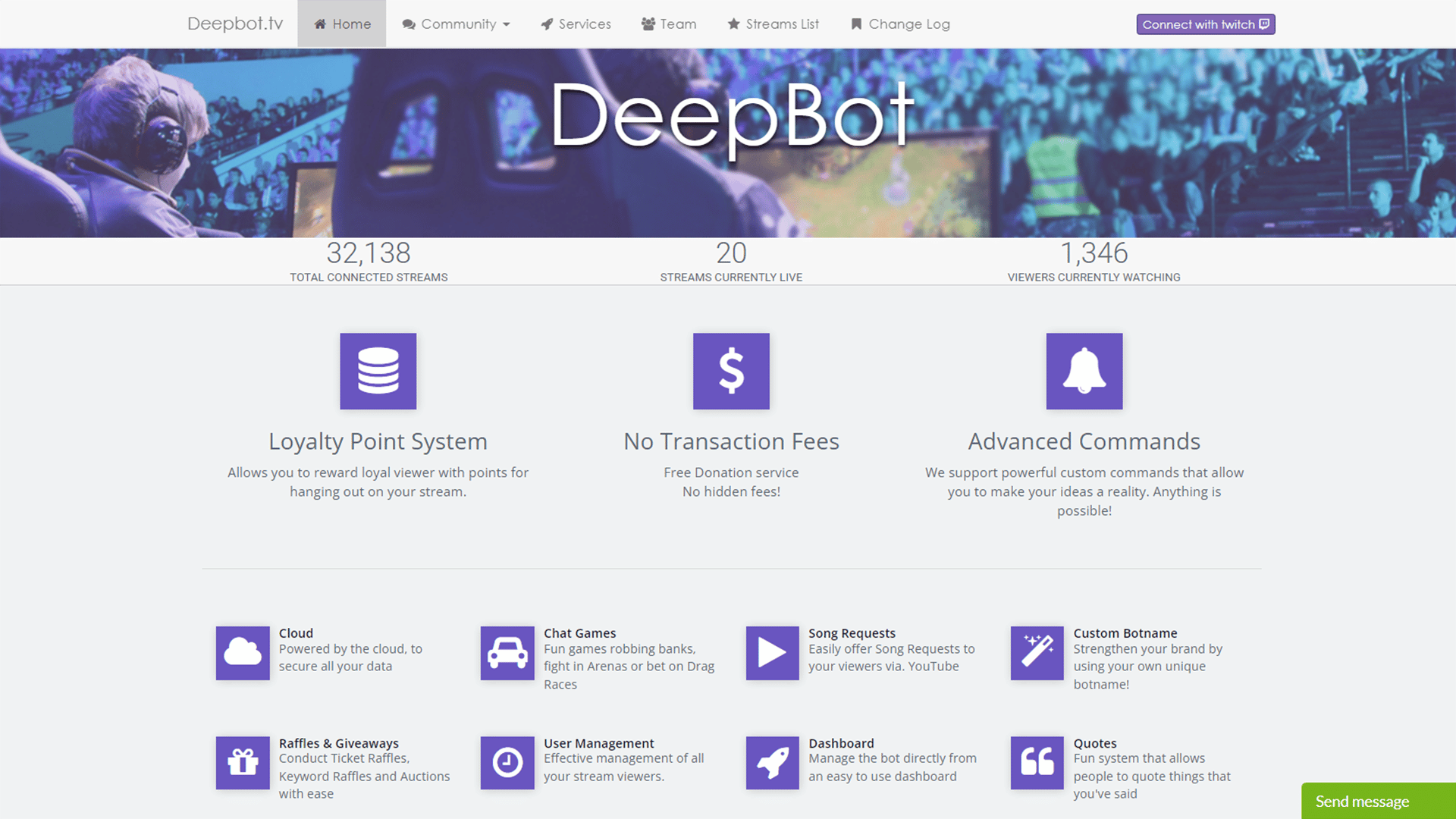Click the Connect with twitch button

tap(1206, 24)
